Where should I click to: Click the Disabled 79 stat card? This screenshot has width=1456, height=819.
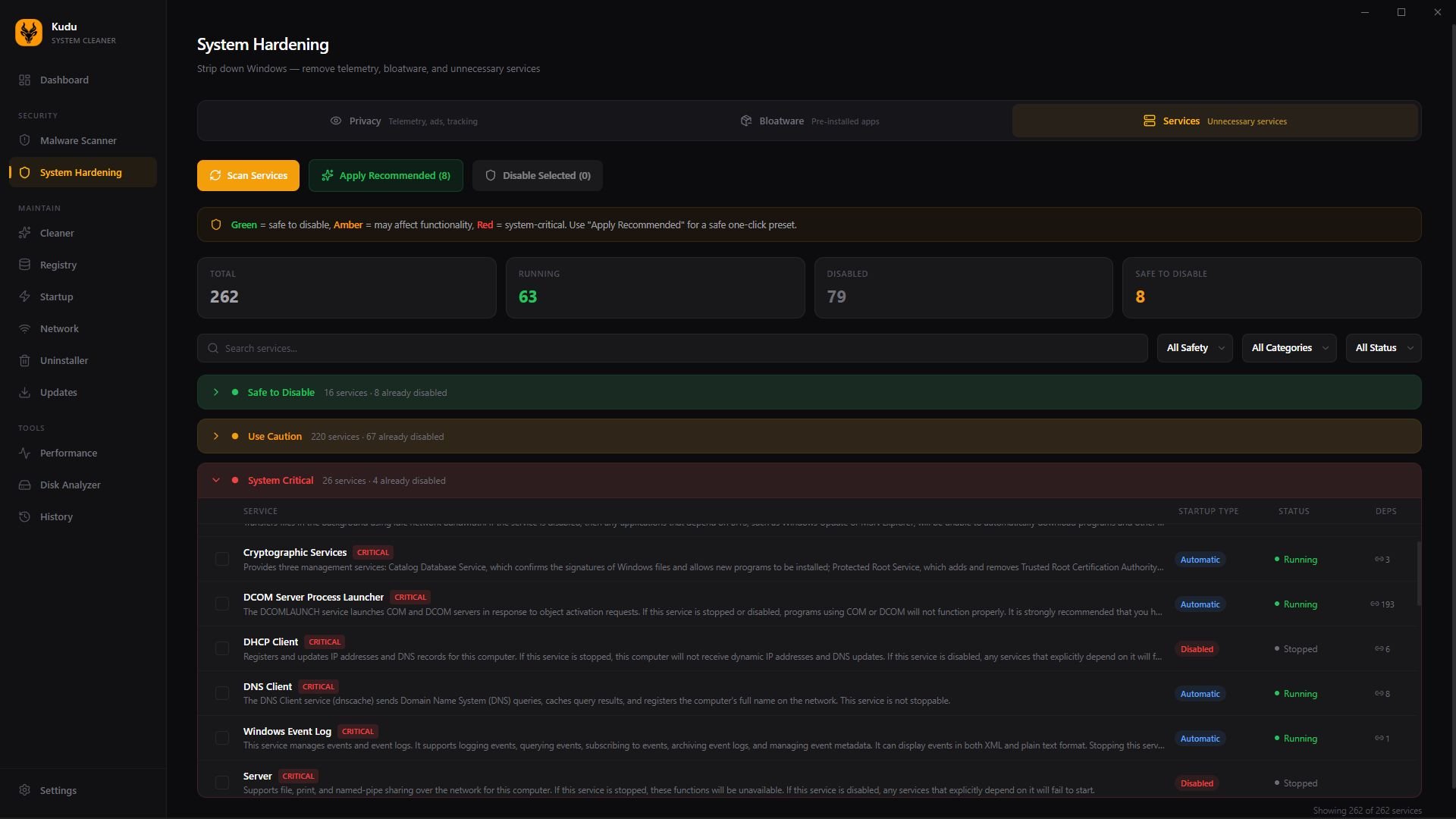click(x=963, y=287)
